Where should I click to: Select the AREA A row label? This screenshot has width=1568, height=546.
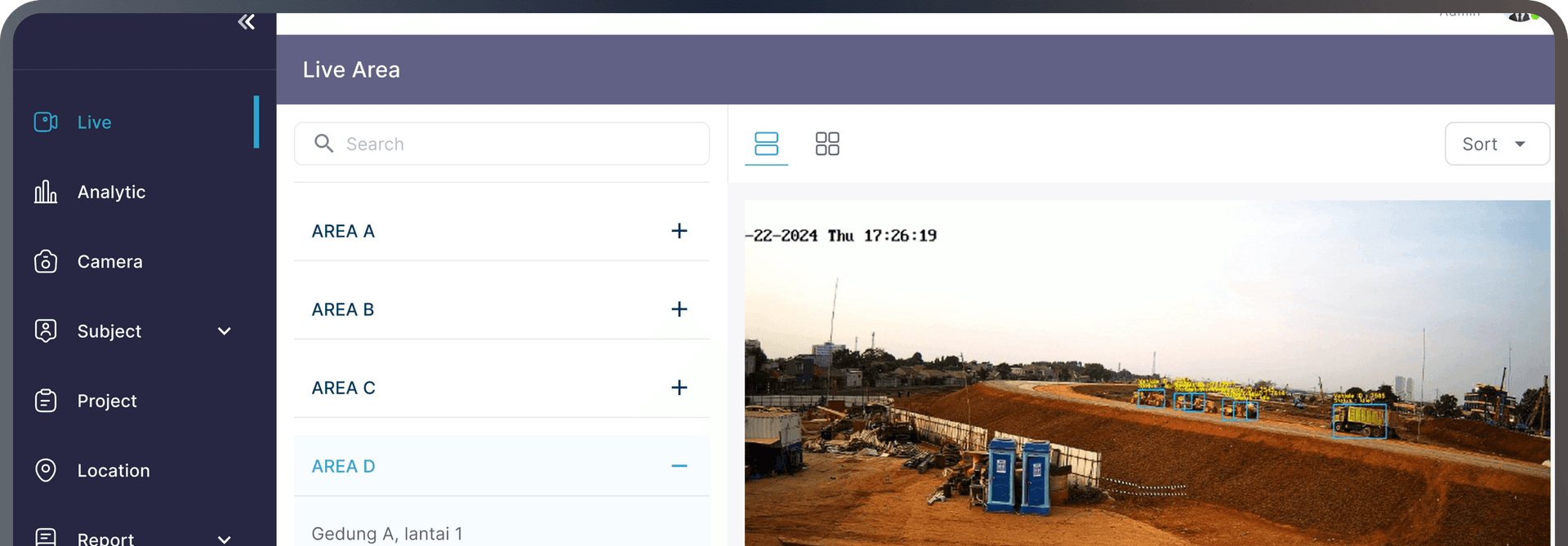click(343, 231)
